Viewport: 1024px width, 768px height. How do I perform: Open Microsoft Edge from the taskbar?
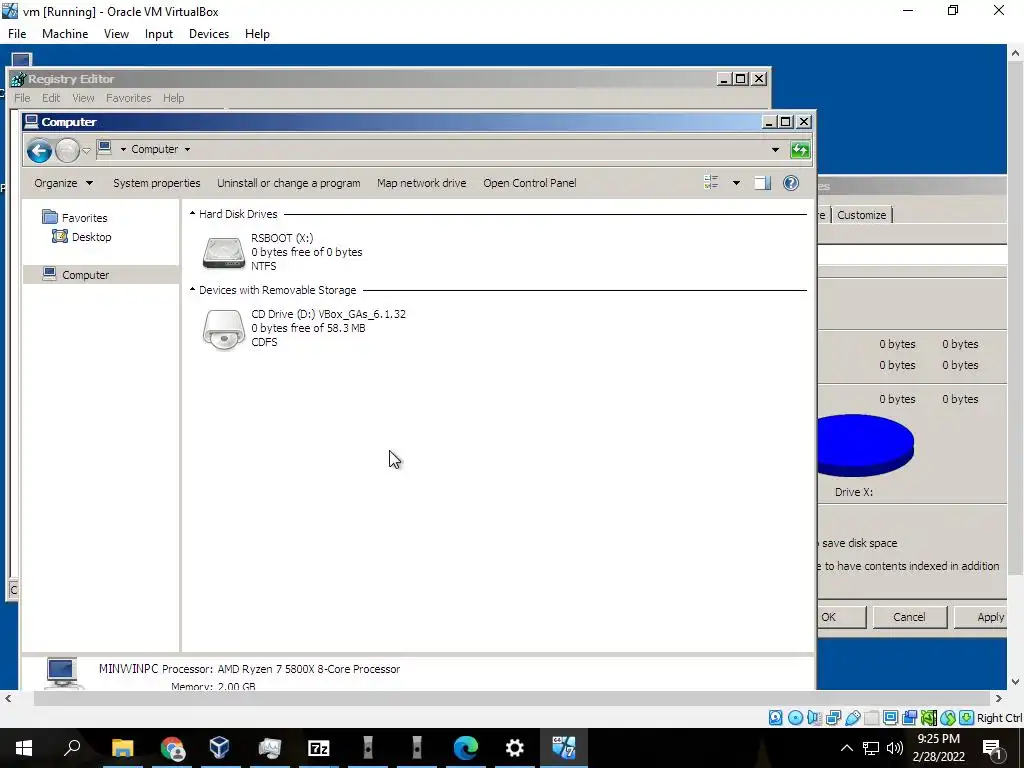(466, 748)
